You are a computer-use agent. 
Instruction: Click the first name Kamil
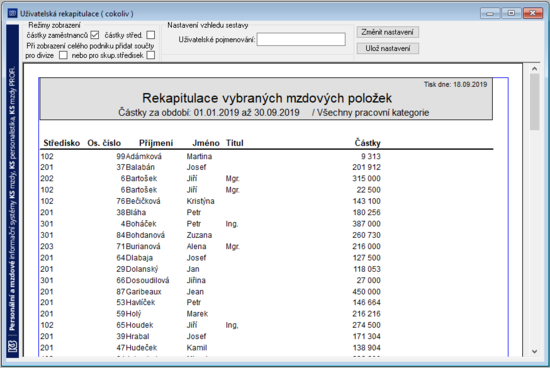point(197,348)
